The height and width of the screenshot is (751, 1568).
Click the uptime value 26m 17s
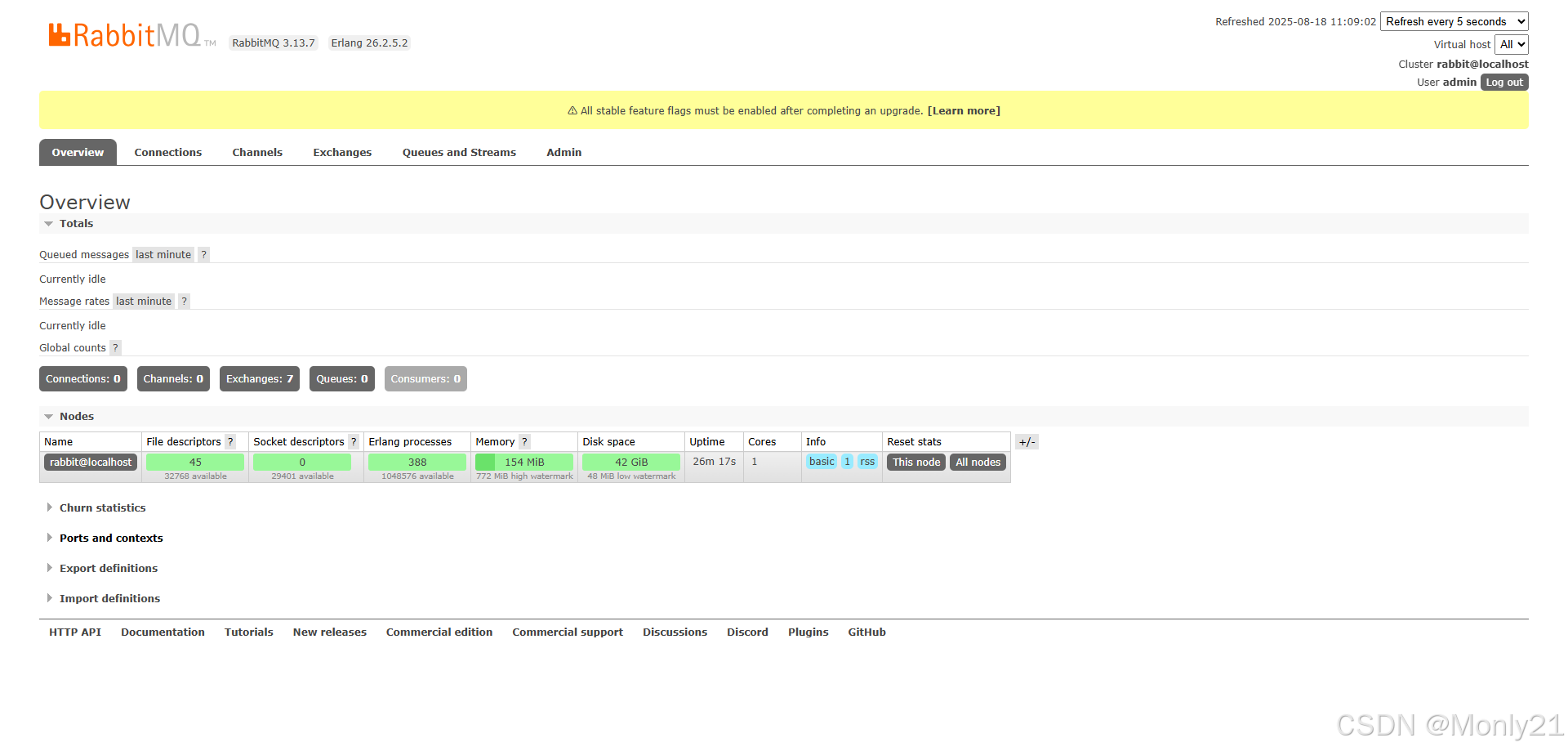[x=715, y=462]
